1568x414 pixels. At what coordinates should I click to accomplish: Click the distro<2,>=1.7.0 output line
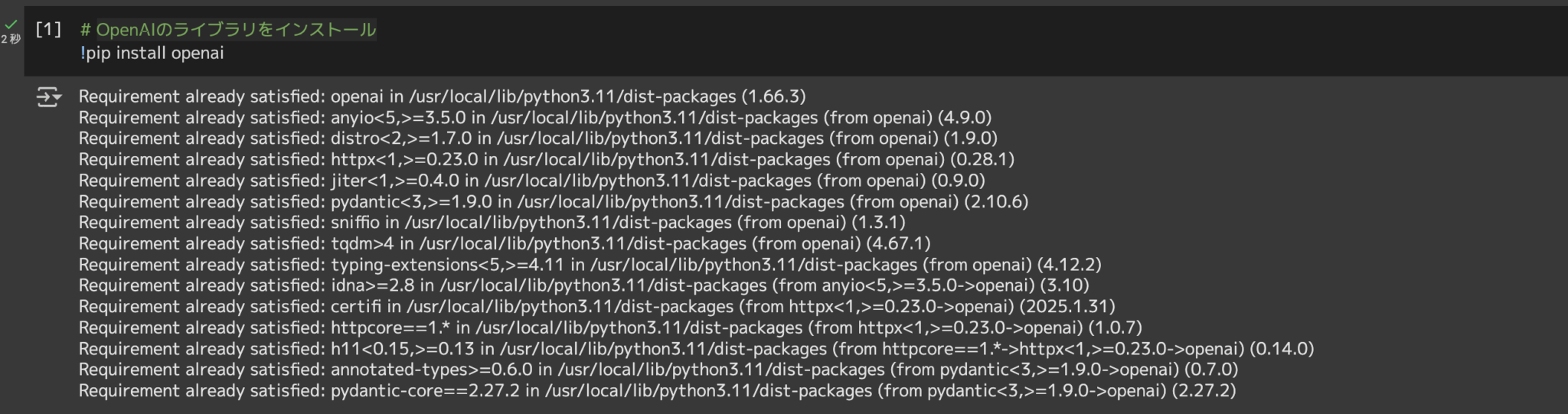537,139
